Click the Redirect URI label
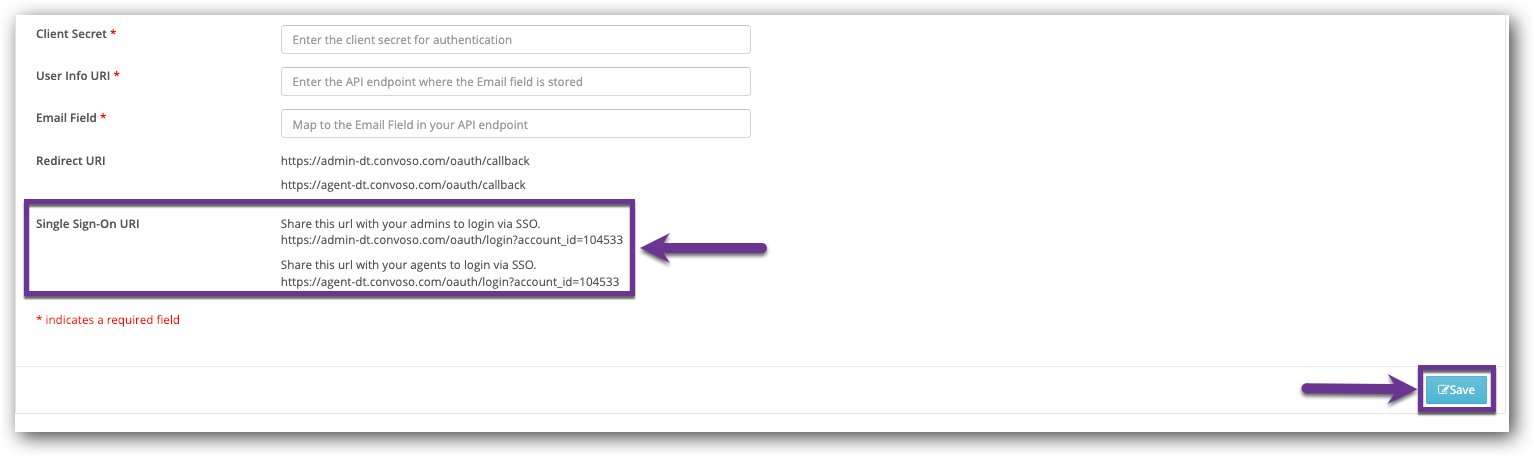This screenshot has width=1534, height=457. click(71, 160)
